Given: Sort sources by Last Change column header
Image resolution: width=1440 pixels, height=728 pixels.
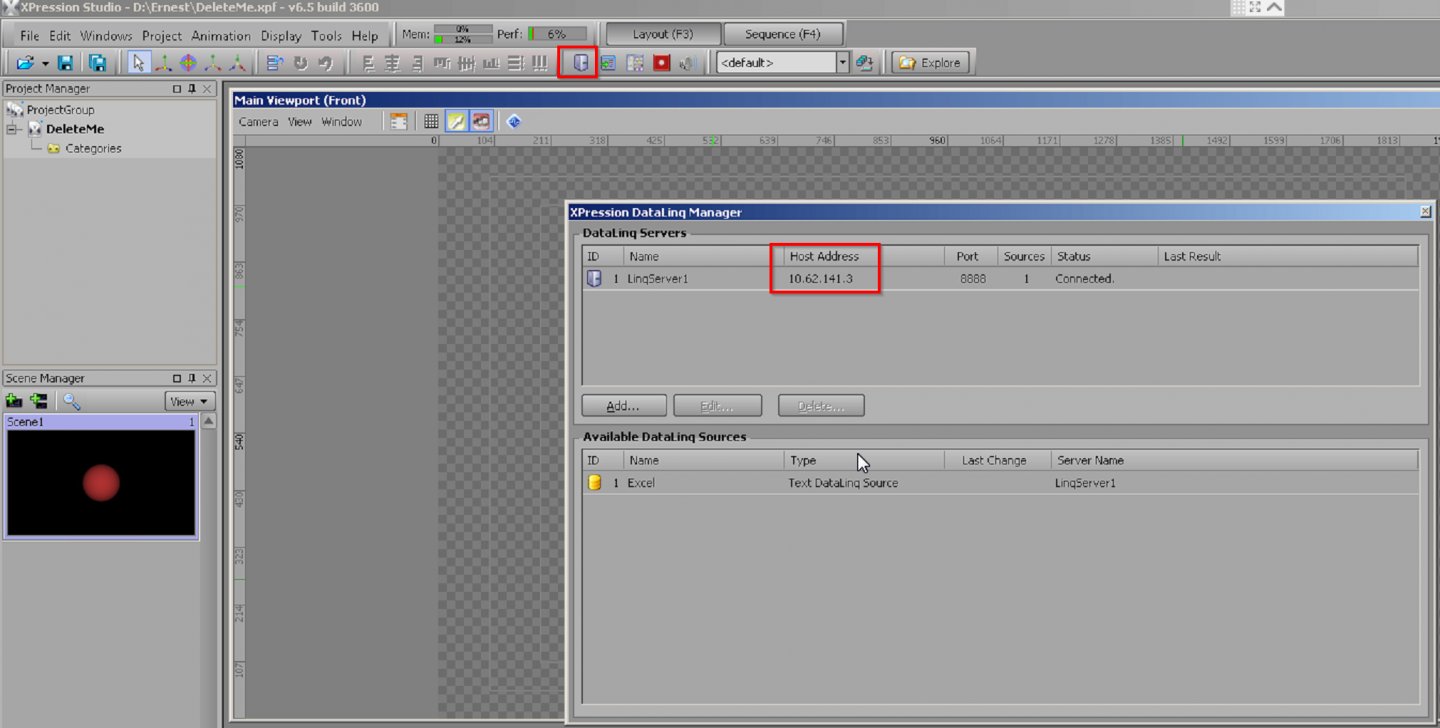Looking at the screenshot, I should 998,460.
